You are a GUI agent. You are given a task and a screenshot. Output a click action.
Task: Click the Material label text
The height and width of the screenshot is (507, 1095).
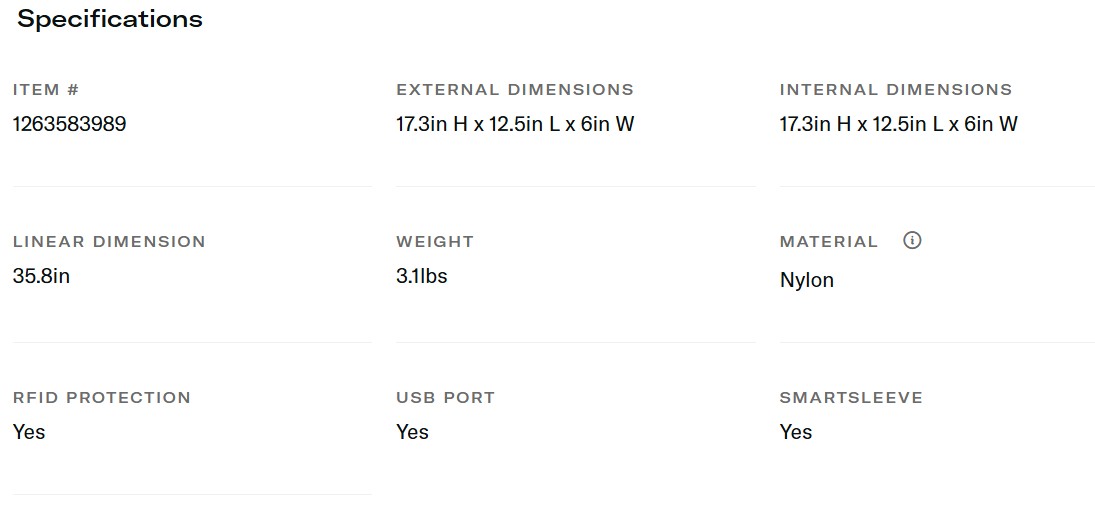(x=829, y=242)
